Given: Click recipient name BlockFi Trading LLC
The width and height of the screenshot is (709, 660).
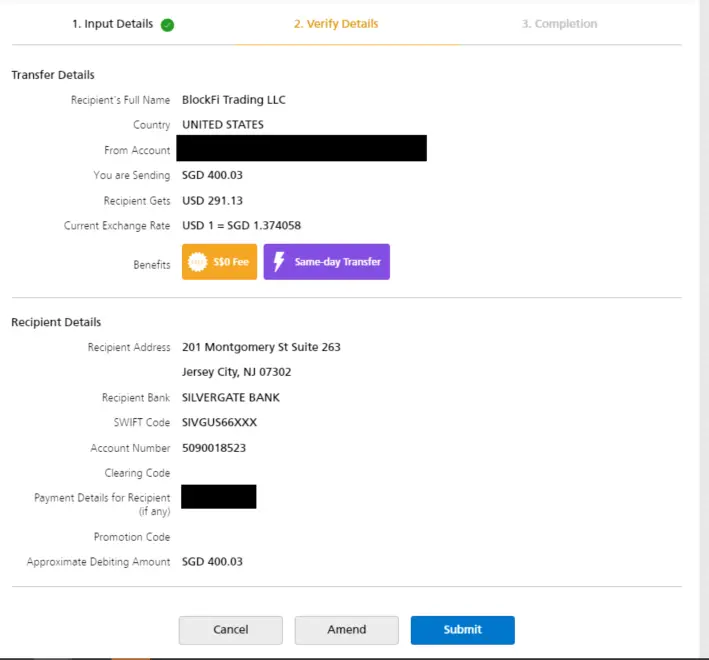Looking at the screenshot, I should (234, 100).
